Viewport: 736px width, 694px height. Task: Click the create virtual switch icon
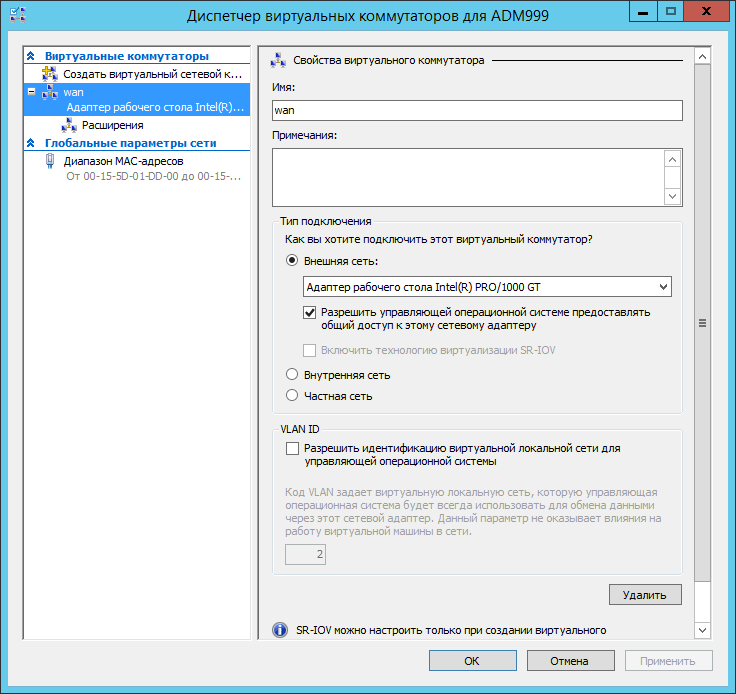(x=50, y=74)
